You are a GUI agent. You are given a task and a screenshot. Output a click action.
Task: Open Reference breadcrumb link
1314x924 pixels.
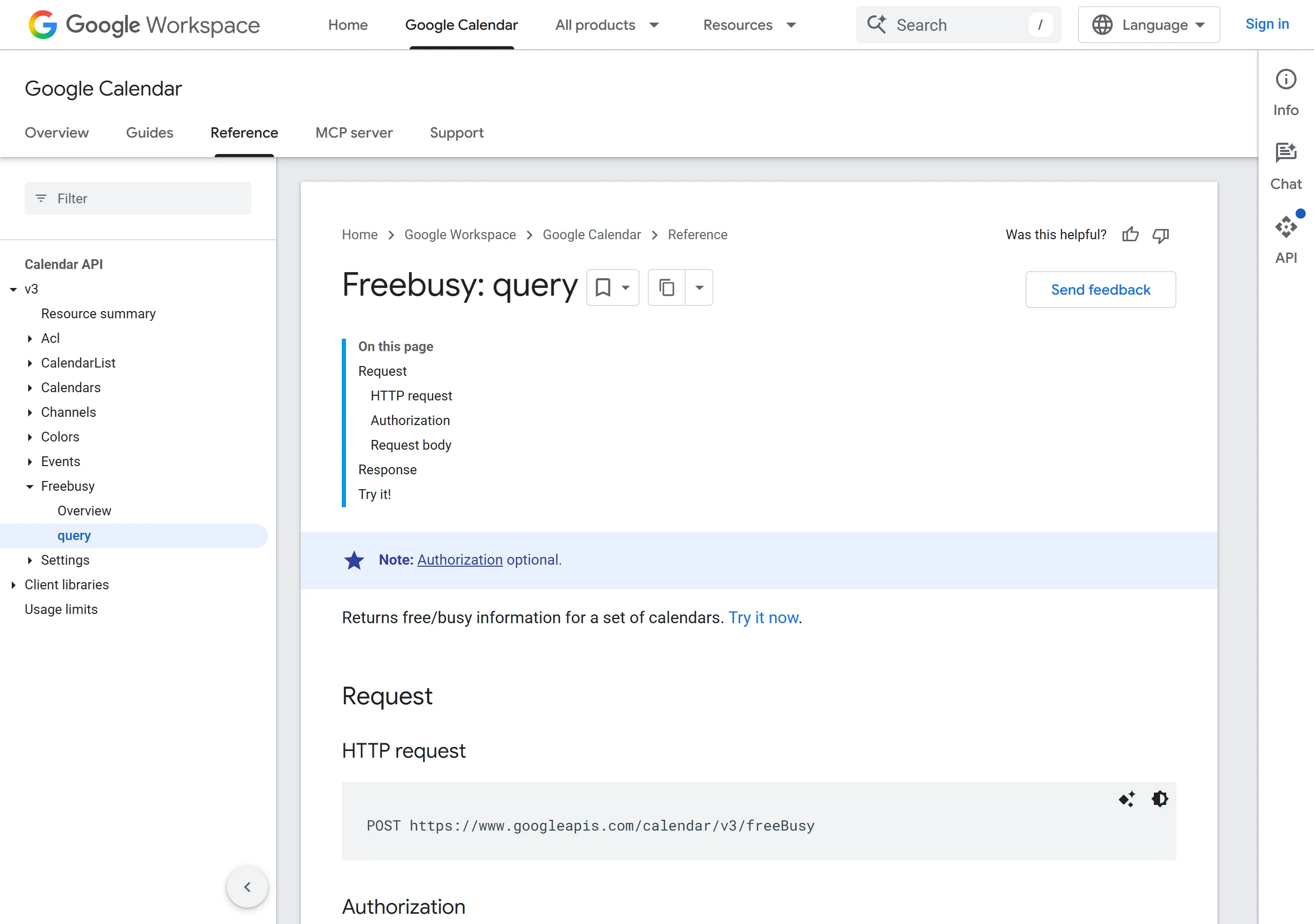point(697,235)
